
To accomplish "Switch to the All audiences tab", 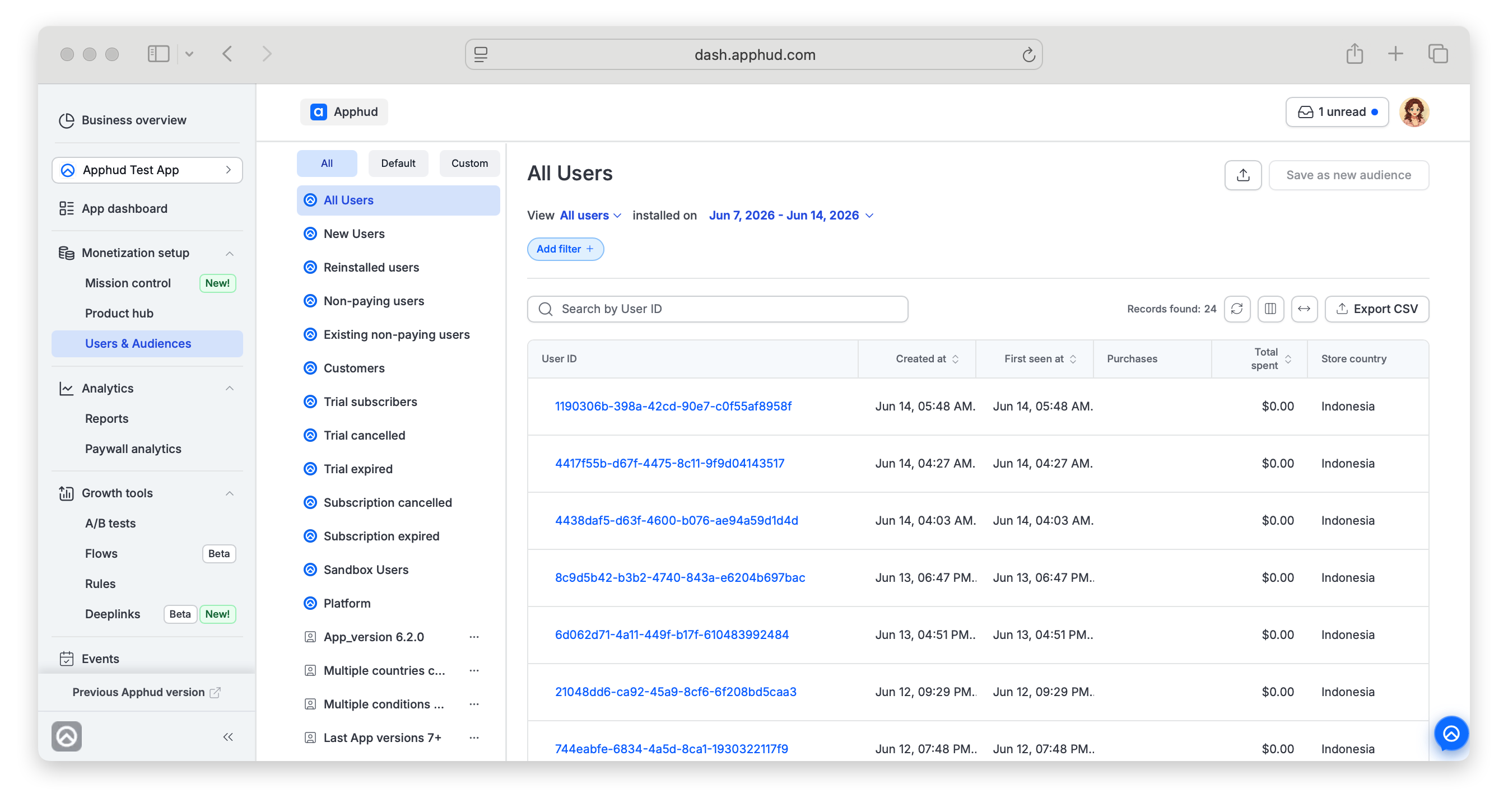I will pos(327,163).
